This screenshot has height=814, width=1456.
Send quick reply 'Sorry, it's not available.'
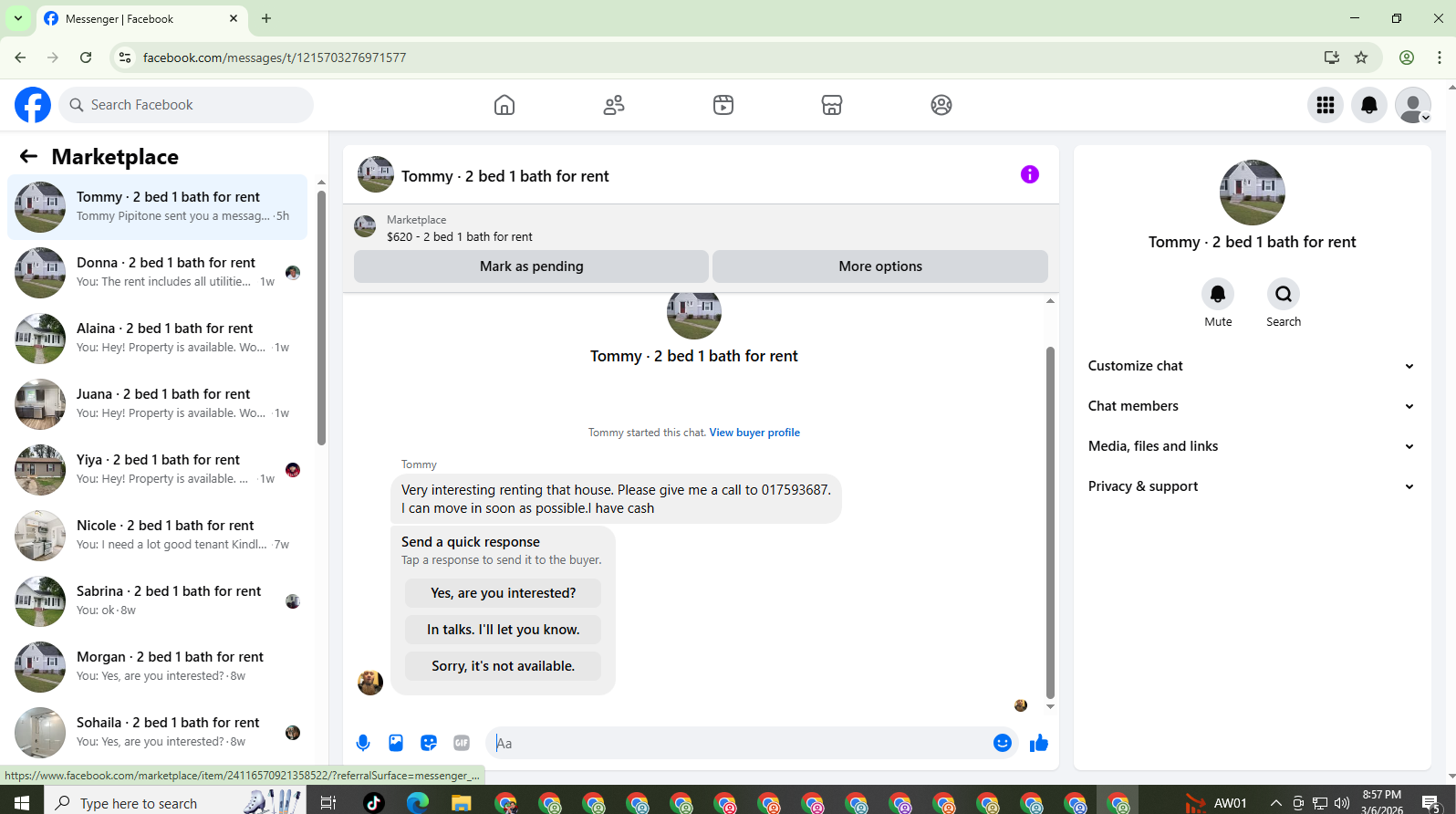503,666
